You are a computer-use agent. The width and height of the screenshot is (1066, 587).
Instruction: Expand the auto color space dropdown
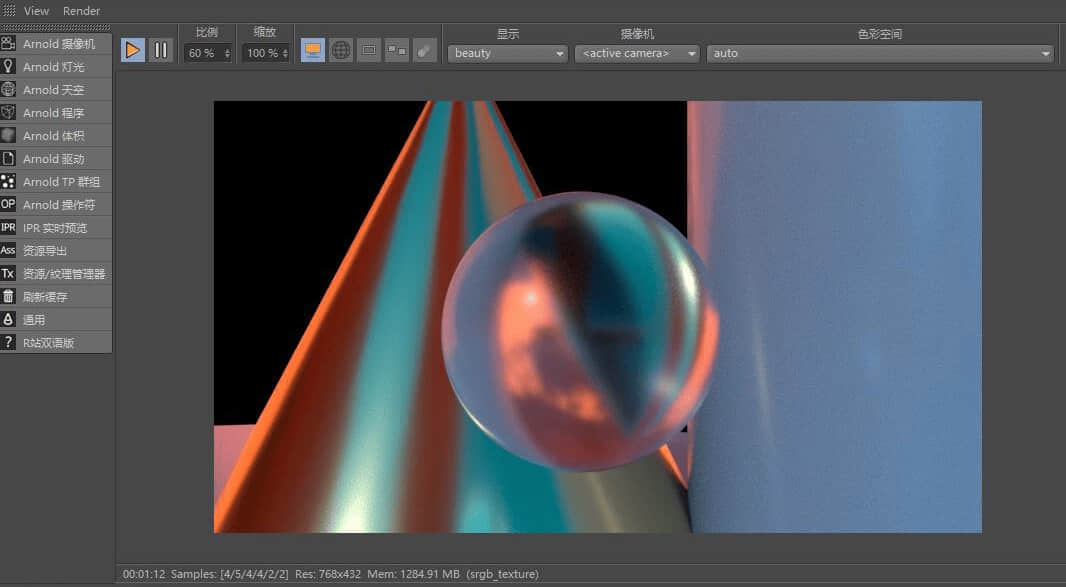tap(880, 53)
